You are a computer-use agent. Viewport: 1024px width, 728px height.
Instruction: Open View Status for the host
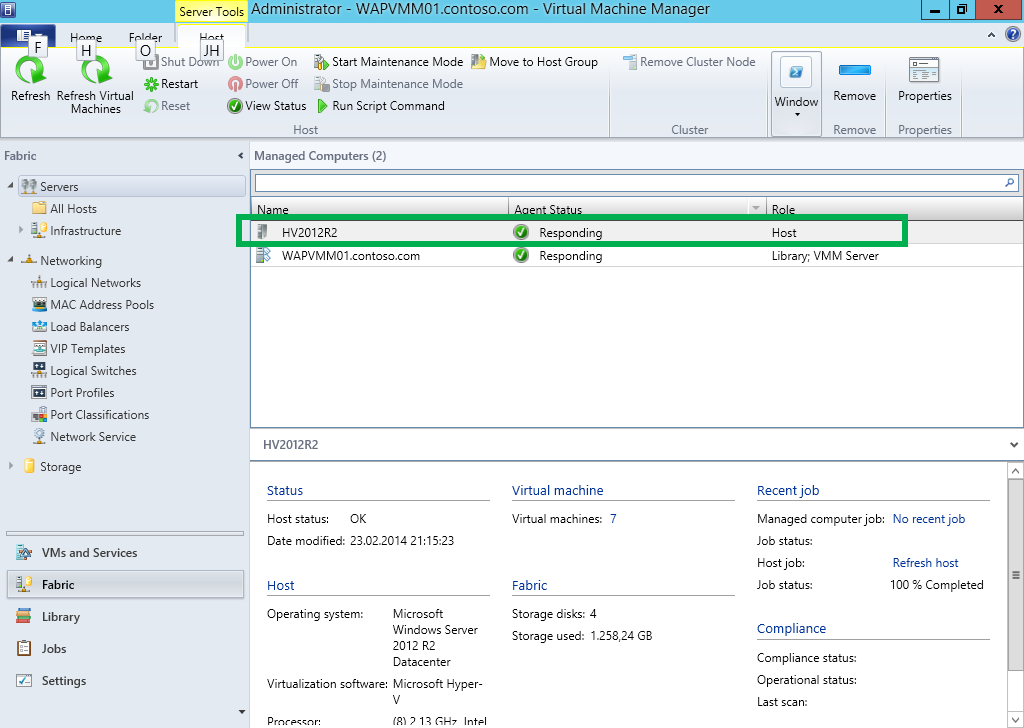point(267,106)
